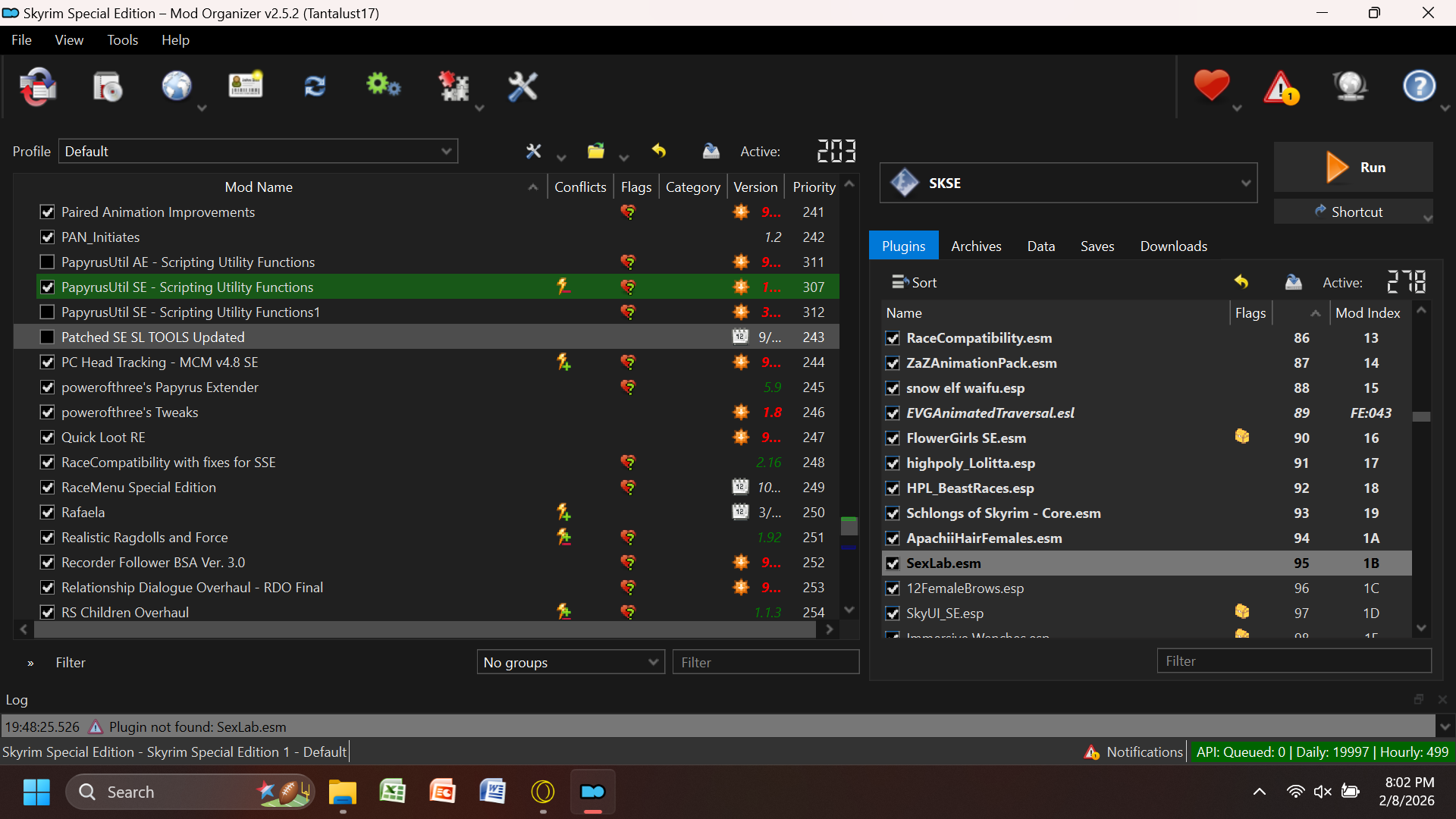This screenshot has height=819, width=1456.
Task: Disable RaceCompatibility.esm plugin checkbox
Action: tap(893, 338)
